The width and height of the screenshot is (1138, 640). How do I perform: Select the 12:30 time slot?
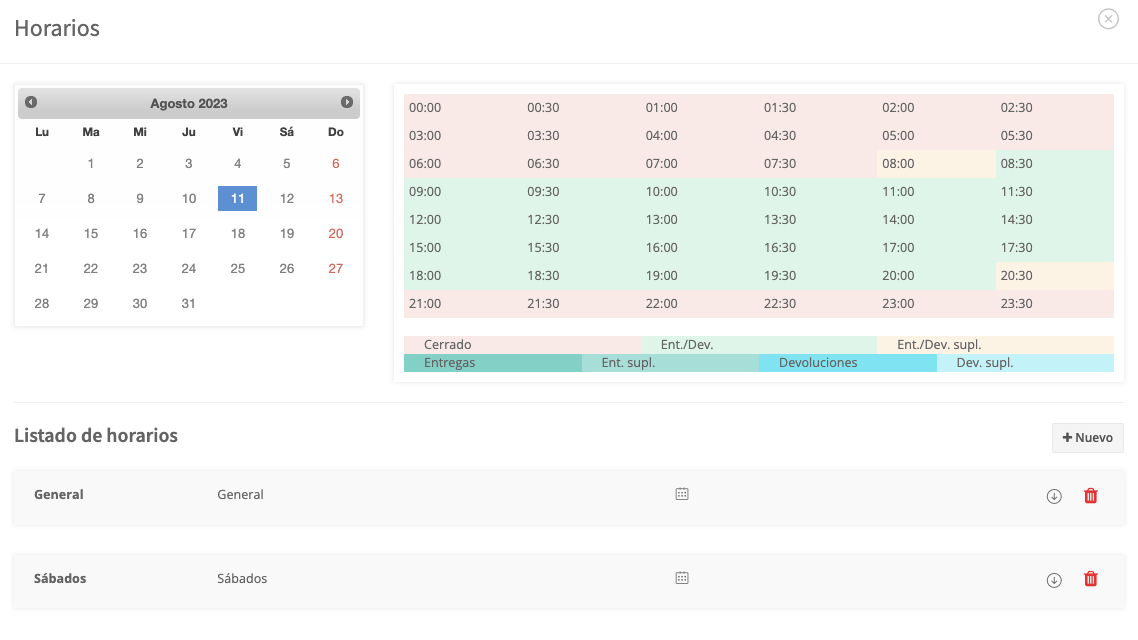(581, 220)
